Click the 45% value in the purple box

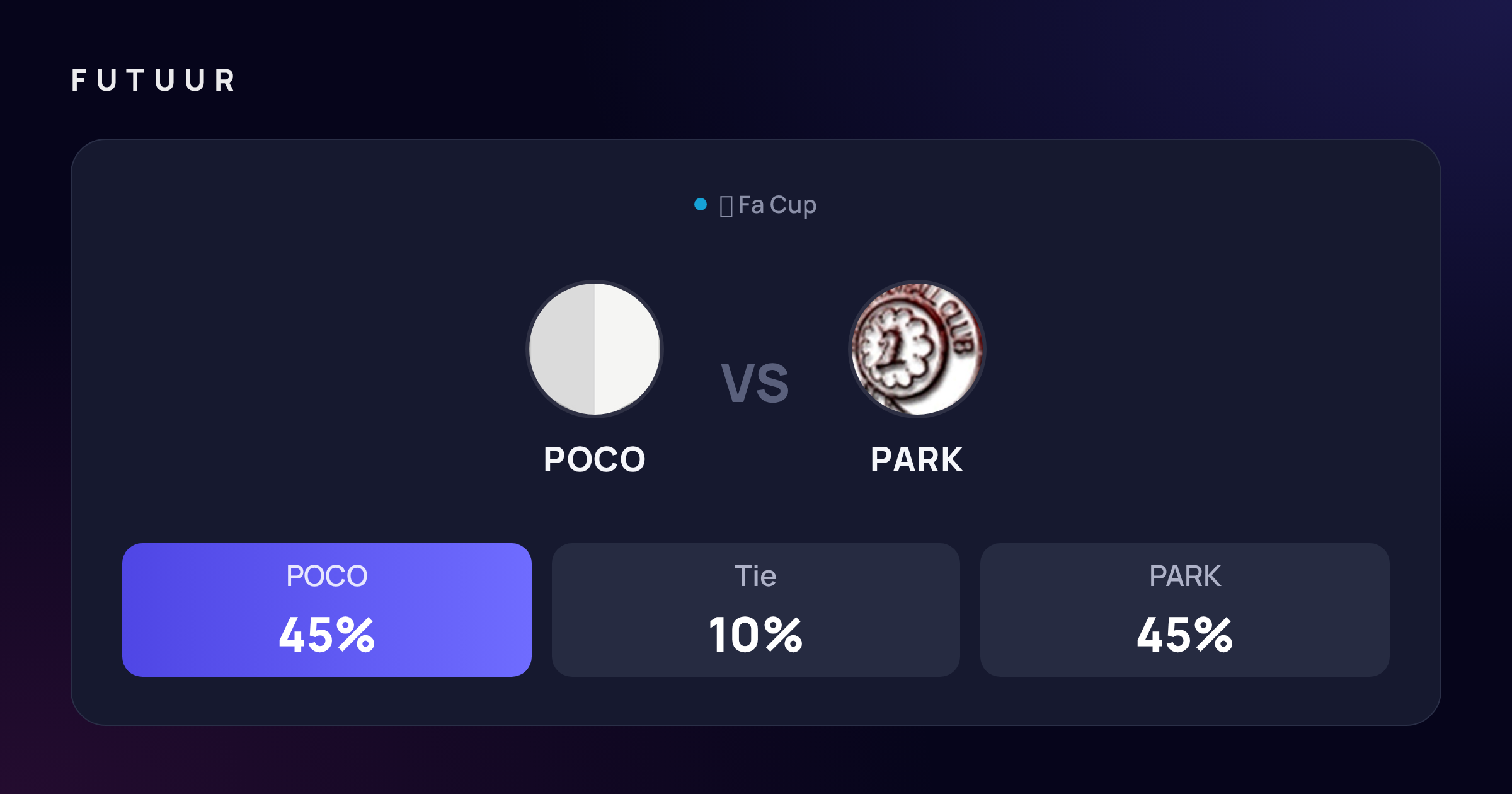[327, 635]
